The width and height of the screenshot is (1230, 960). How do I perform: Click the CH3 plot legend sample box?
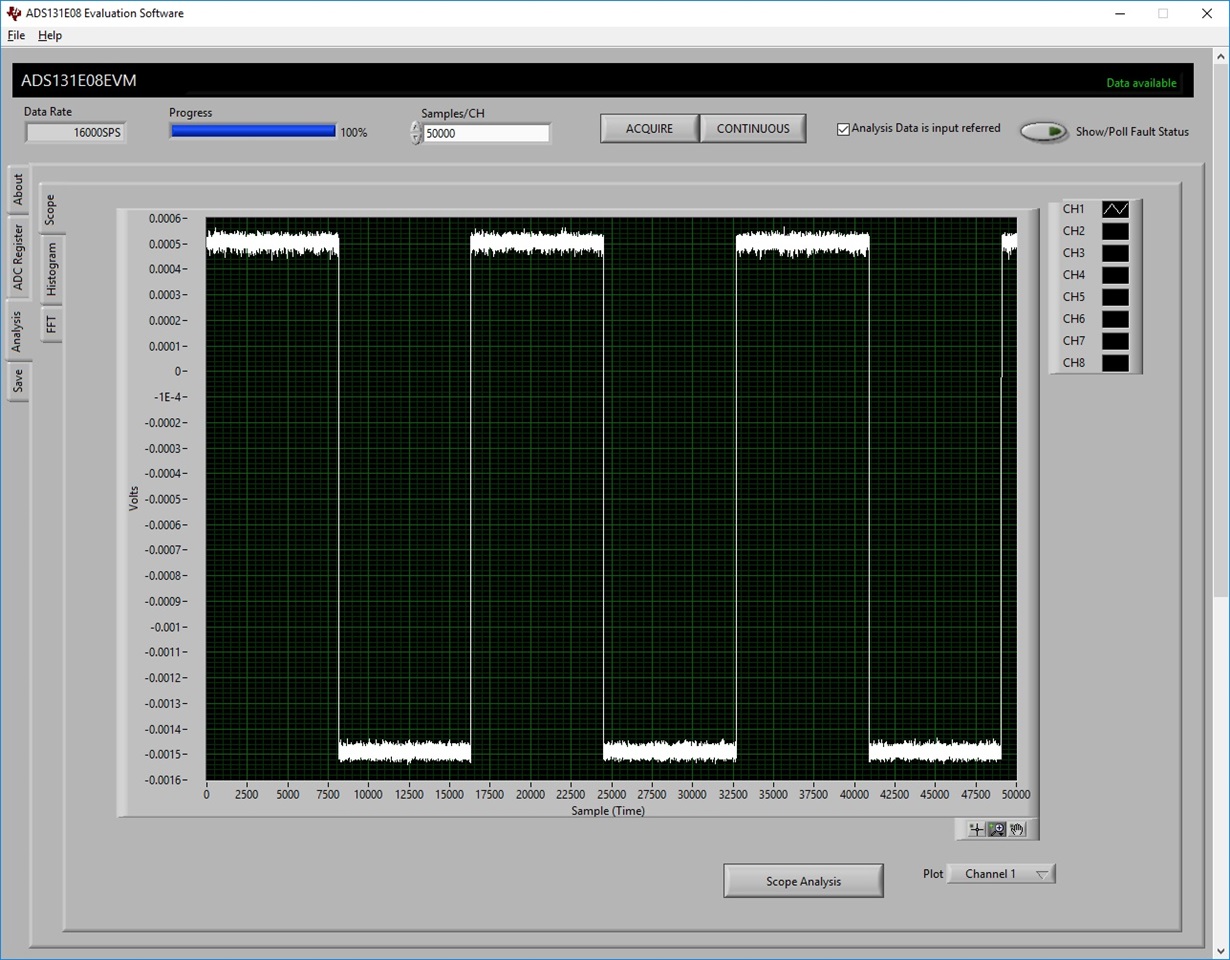[1115, 253]
